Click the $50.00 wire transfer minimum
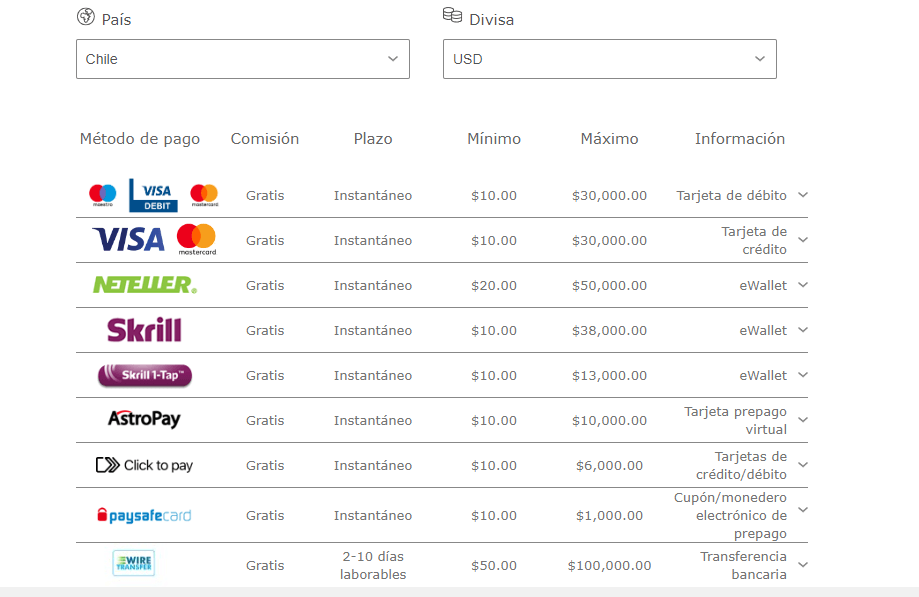Image resolution: width=919 pixels, height=597 pixels. pyautogui.click(x=494, y=565)
